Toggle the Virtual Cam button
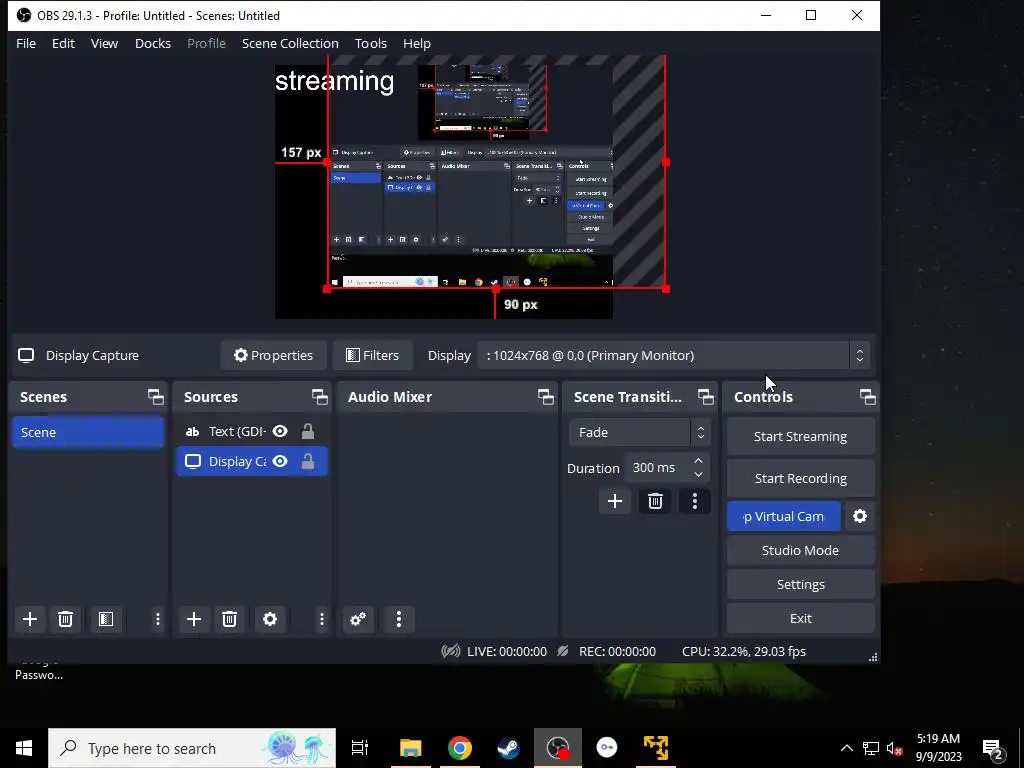 (784, 516)
